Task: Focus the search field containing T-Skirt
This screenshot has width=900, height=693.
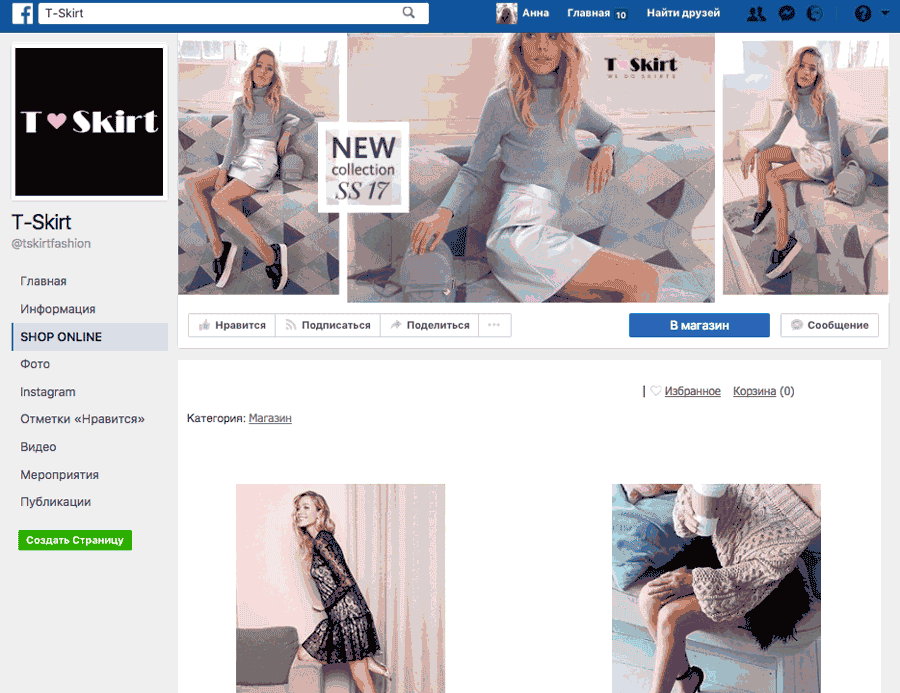Action: click(233, 13)
